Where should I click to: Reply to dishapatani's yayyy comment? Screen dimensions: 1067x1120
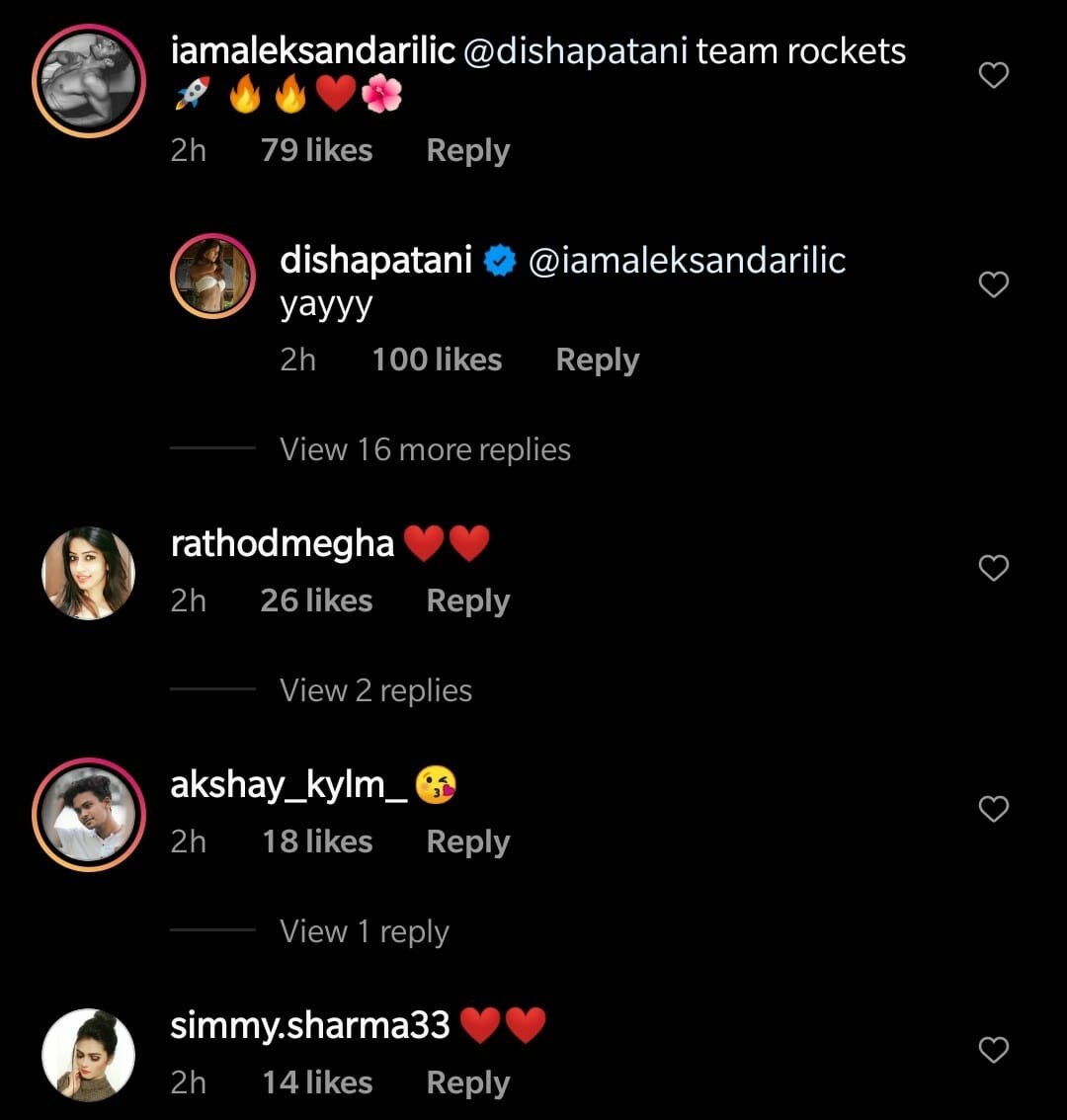point(597,360)
